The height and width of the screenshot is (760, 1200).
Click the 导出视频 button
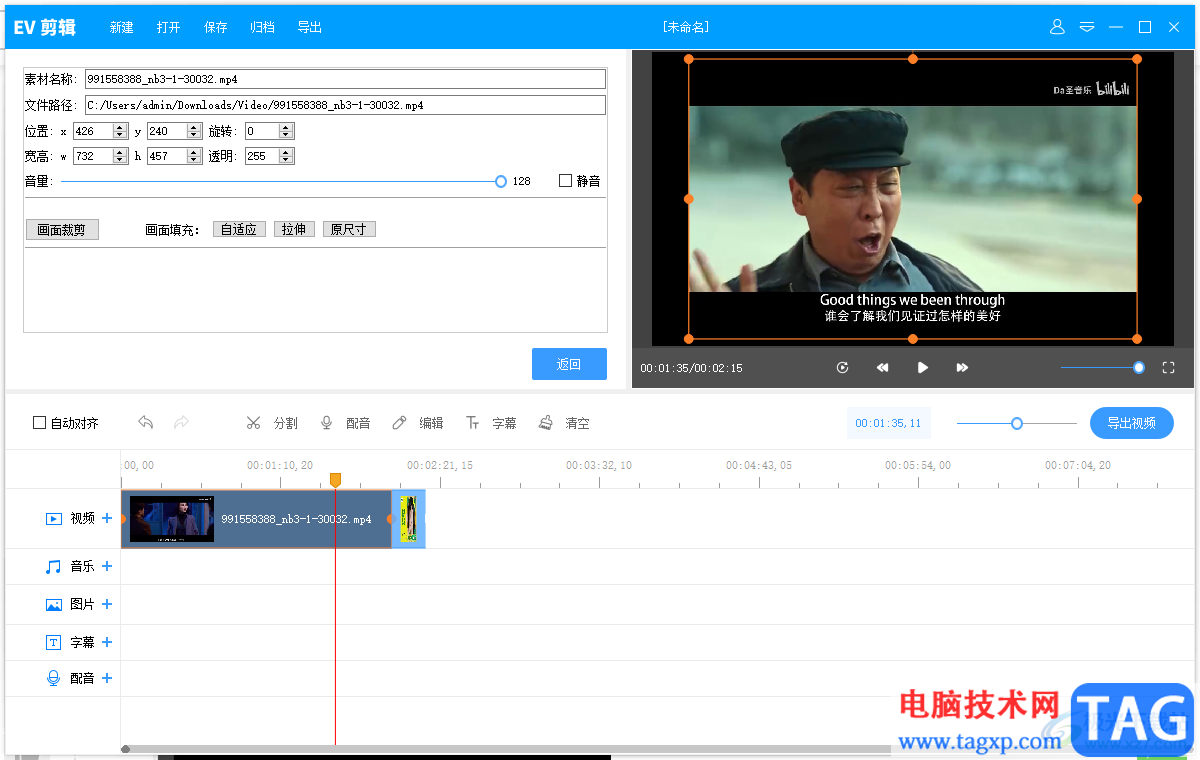[x=1131, y=423]
